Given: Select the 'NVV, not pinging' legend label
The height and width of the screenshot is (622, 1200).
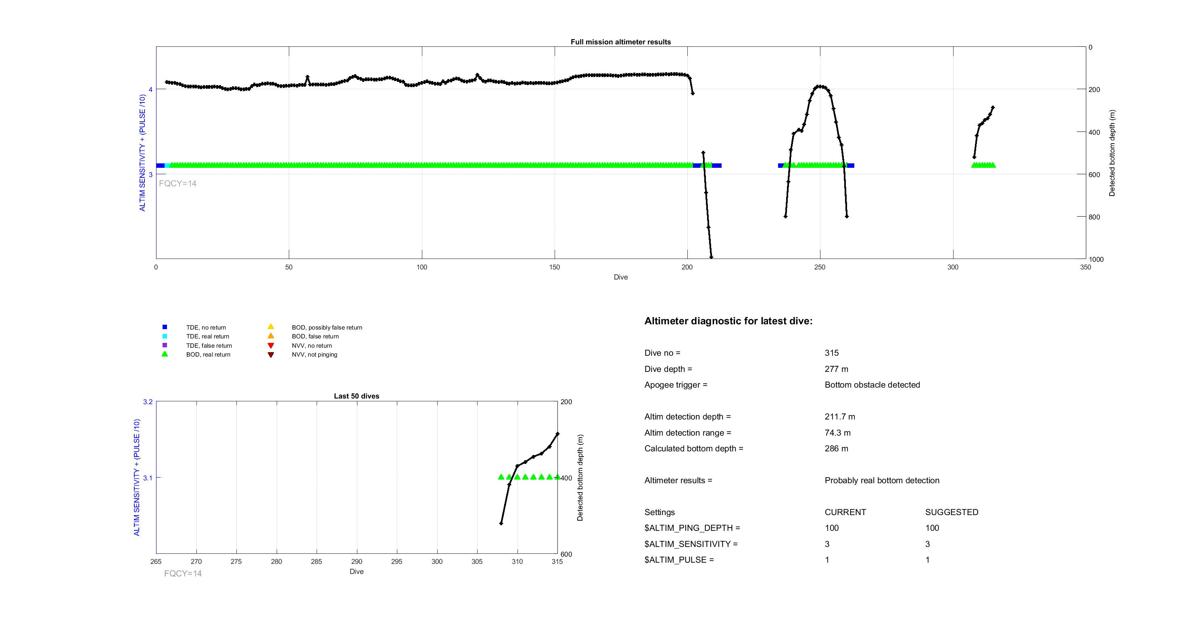Looking at the screenshot, I should point(314,354).
